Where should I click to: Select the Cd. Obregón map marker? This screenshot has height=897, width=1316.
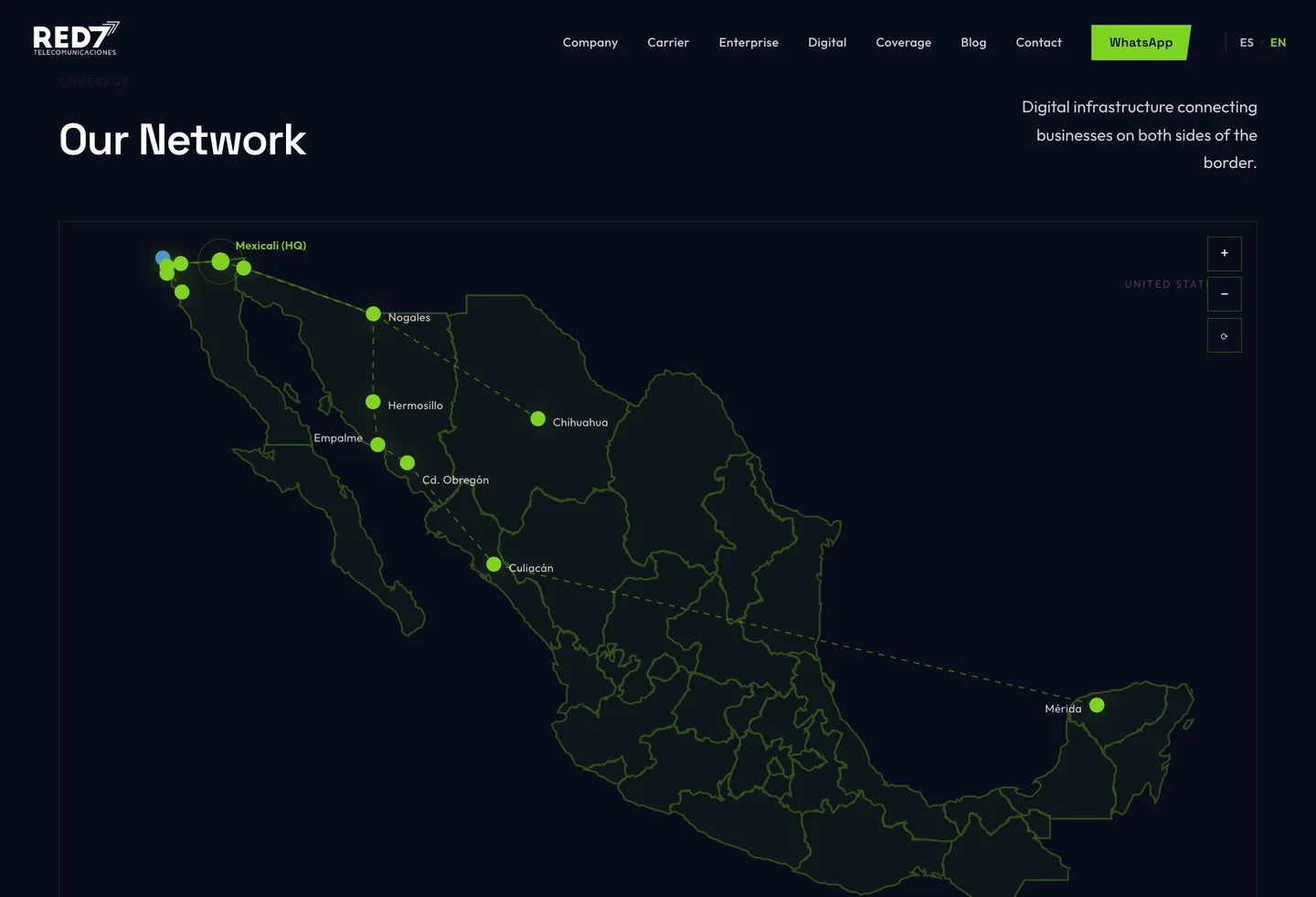pos(408,463)
